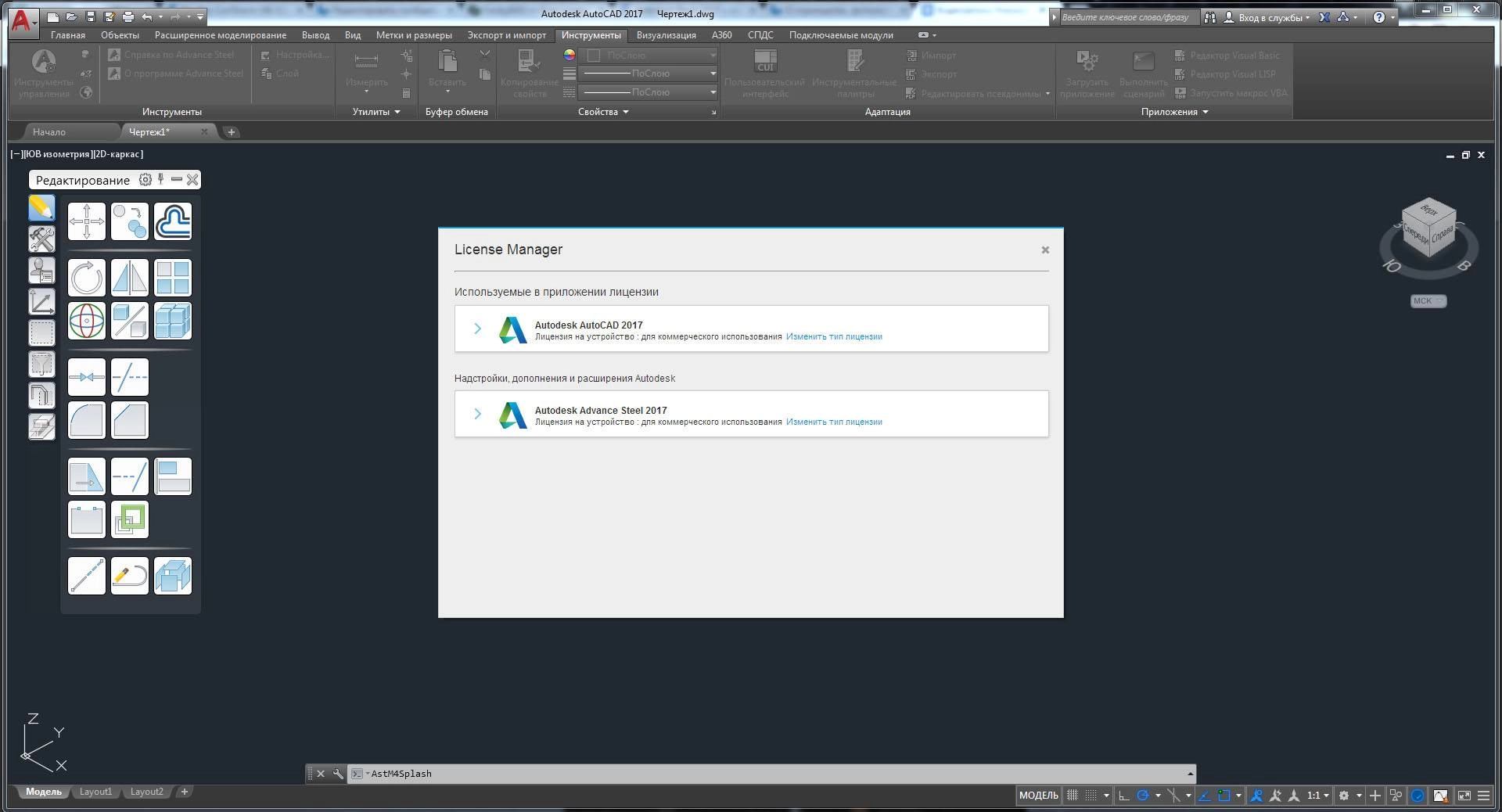Open the status bar customization menu icon
This screenshot has width=1502, height=812.
pyautogui.click(x=1483, y=796)
